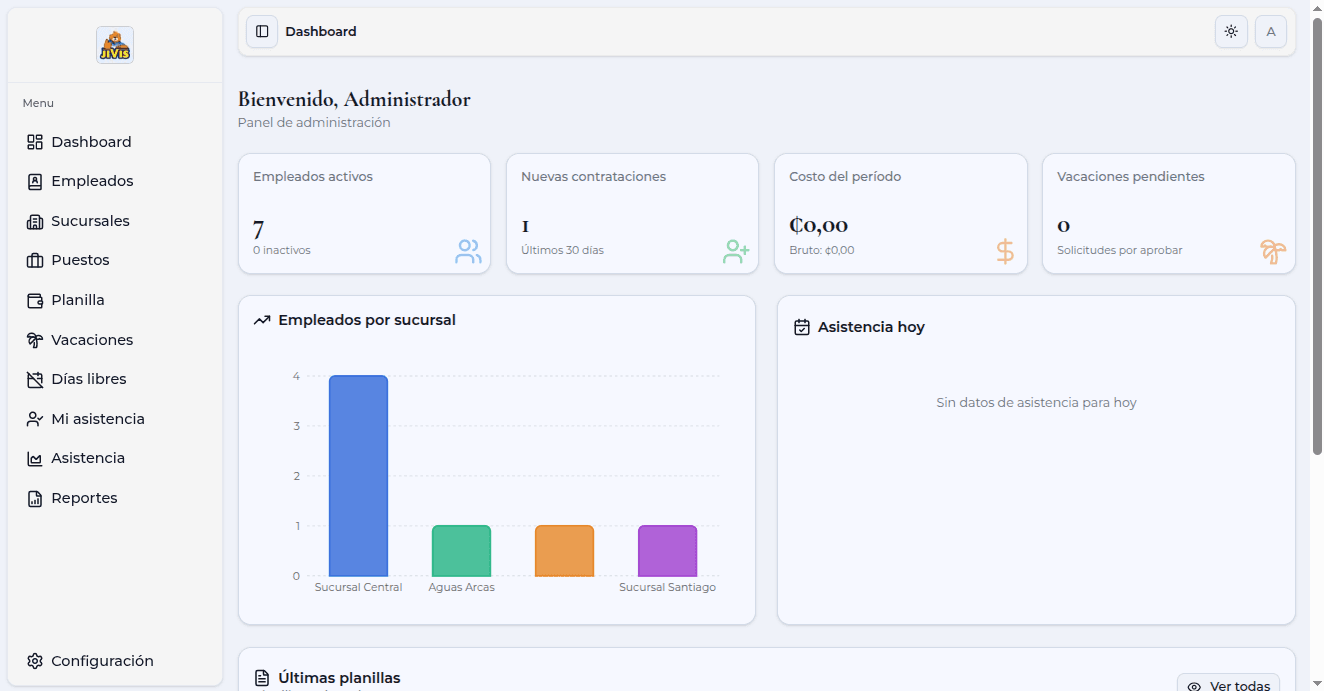Click the palm tree icon in Vacaciones pendientes card
The image size is (1324, 691).
[1273, 252]
